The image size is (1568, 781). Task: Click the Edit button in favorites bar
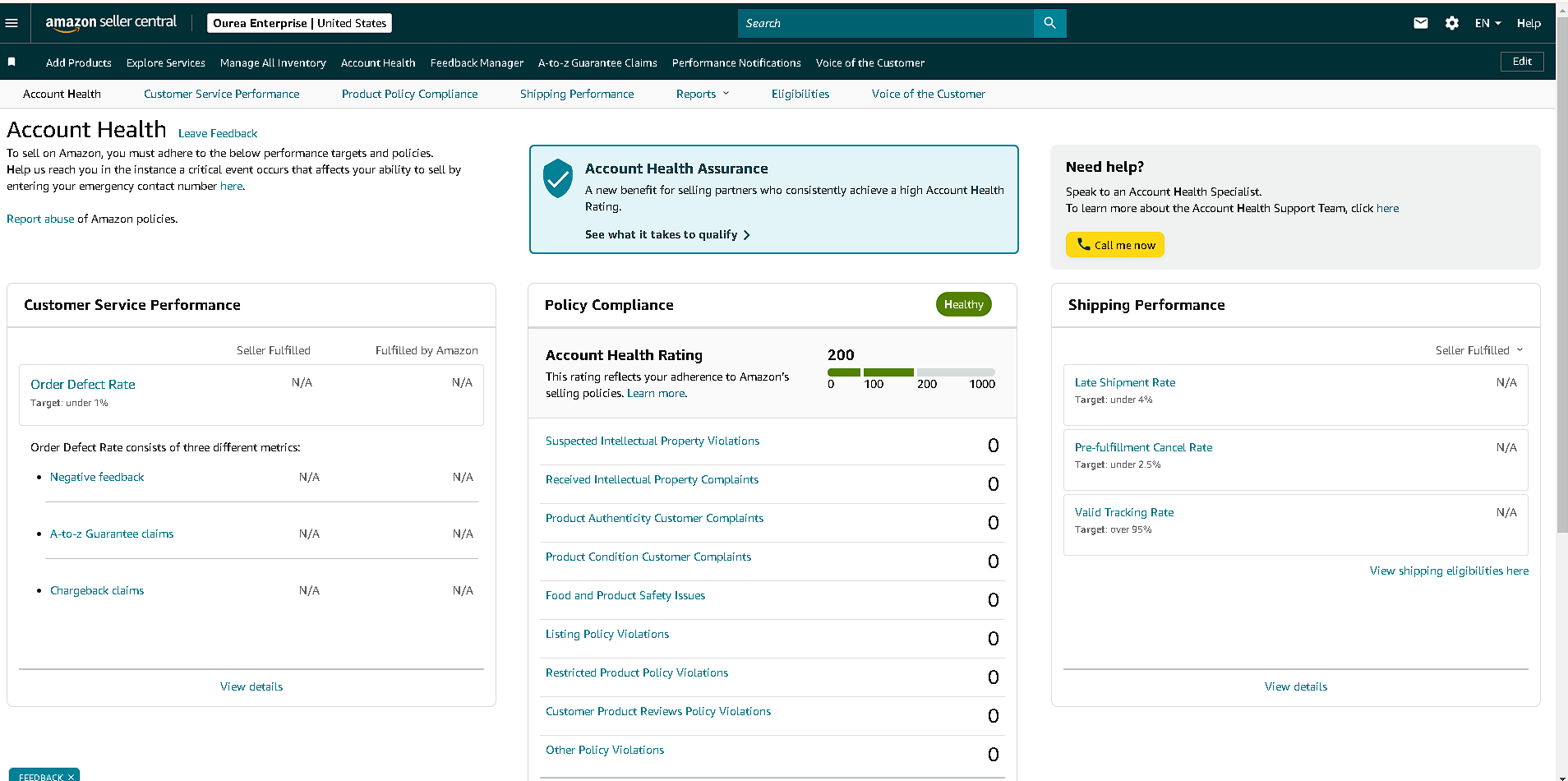1522,62
